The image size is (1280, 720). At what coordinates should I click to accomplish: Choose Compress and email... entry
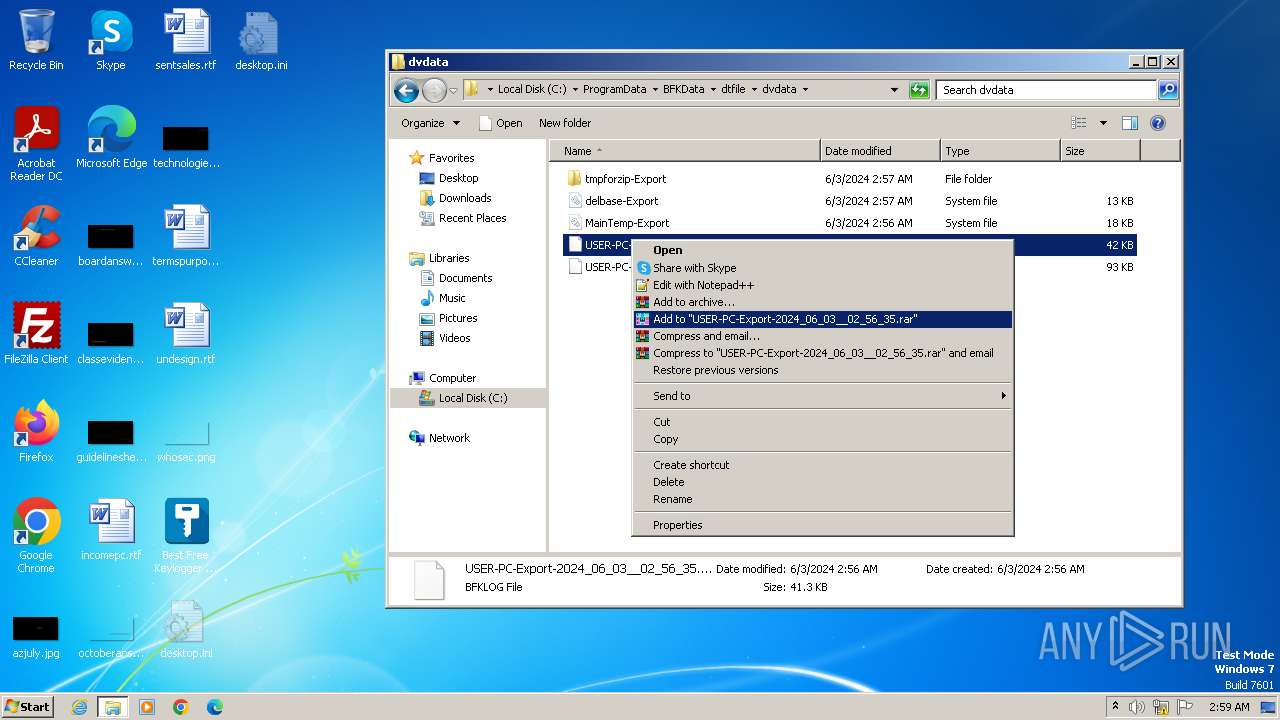[823, 336]
